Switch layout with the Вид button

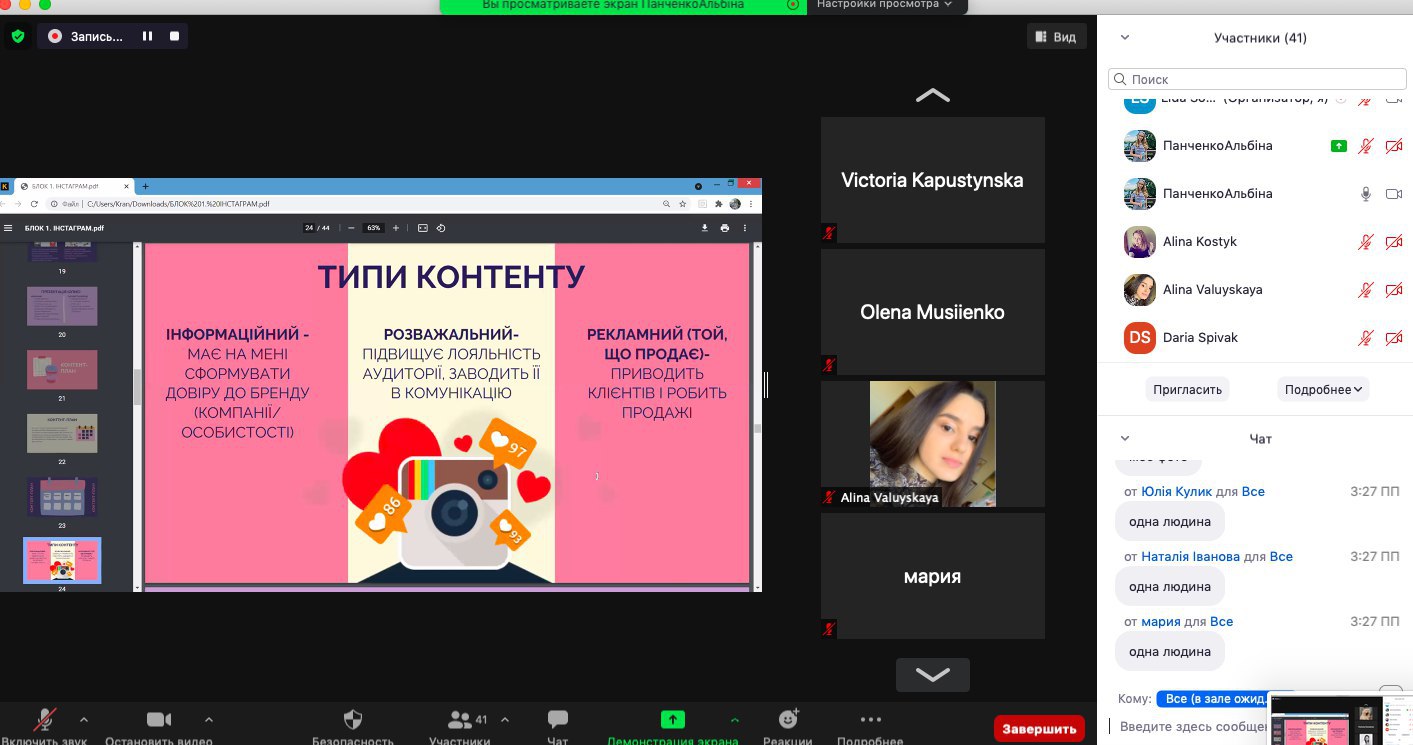pos(1056,37)
